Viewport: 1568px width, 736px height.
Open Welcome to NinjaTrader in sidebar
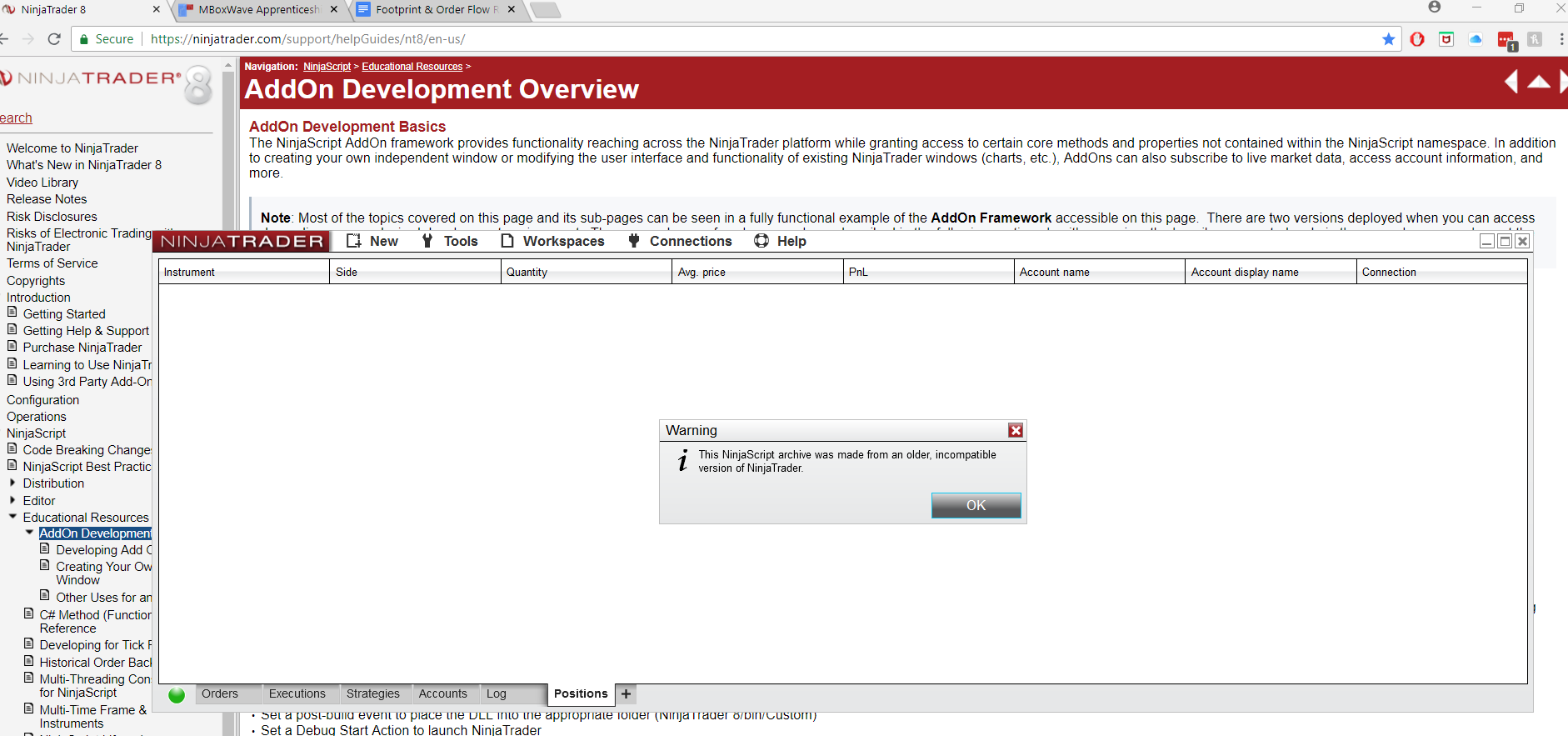[x=72, y=148]
